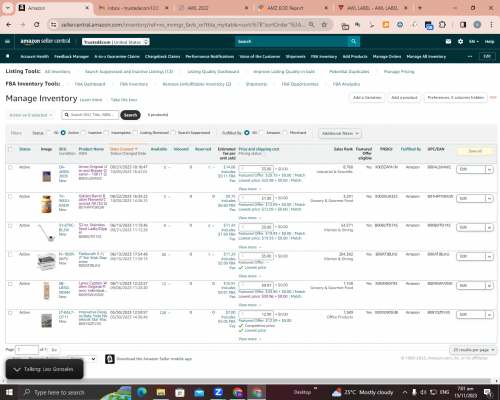Screen dimensions: 500x400
Task: Tick the select-all checkbox in the table header
Action: pyautogui.click(x=10, y=149)
